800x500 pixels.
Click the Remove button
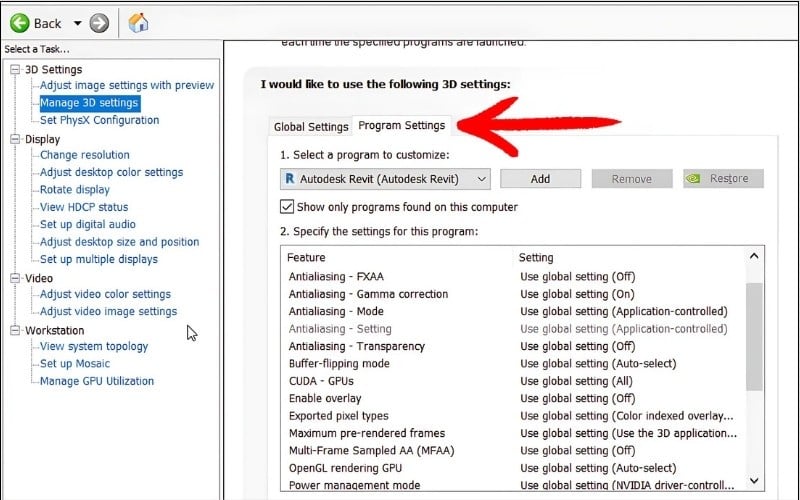[x=632, y=179]
